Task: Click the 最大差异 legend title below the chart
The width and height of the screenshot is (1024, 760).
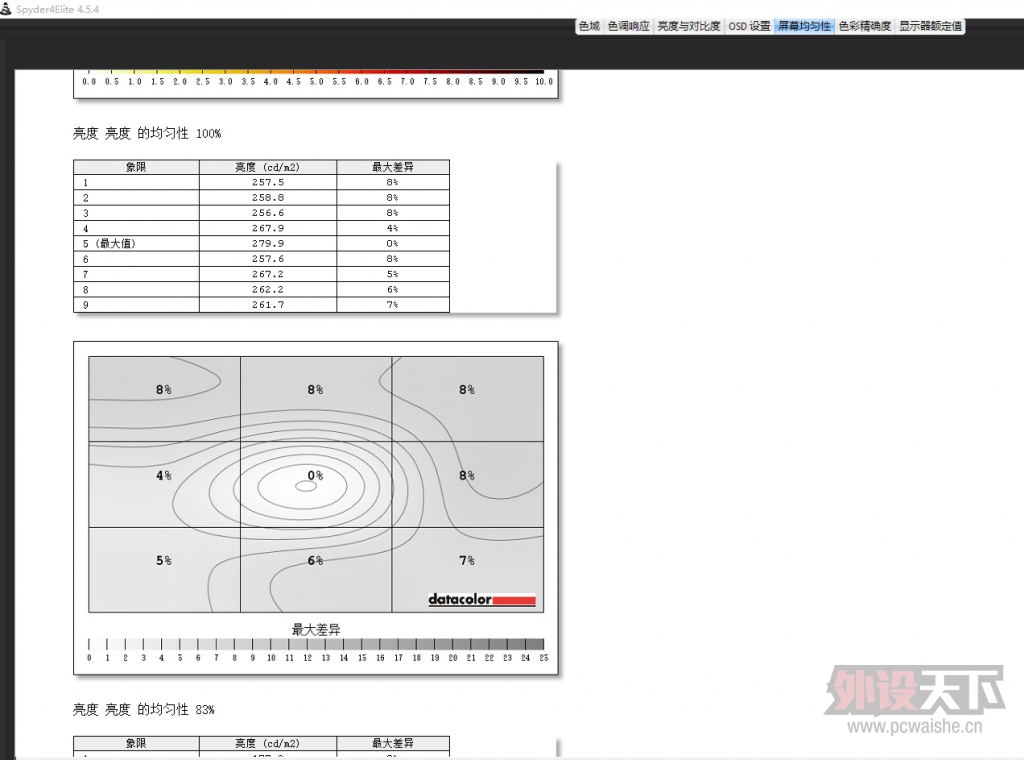Action: [316, 630]
